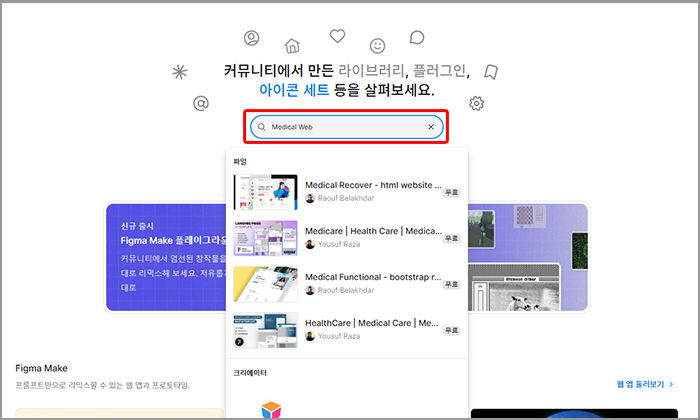The width and height of the screenshot is (700, 420).
Task: Click Raouf Belakhdar avatar under Medical Recover
Action: (x=310, y=198)
